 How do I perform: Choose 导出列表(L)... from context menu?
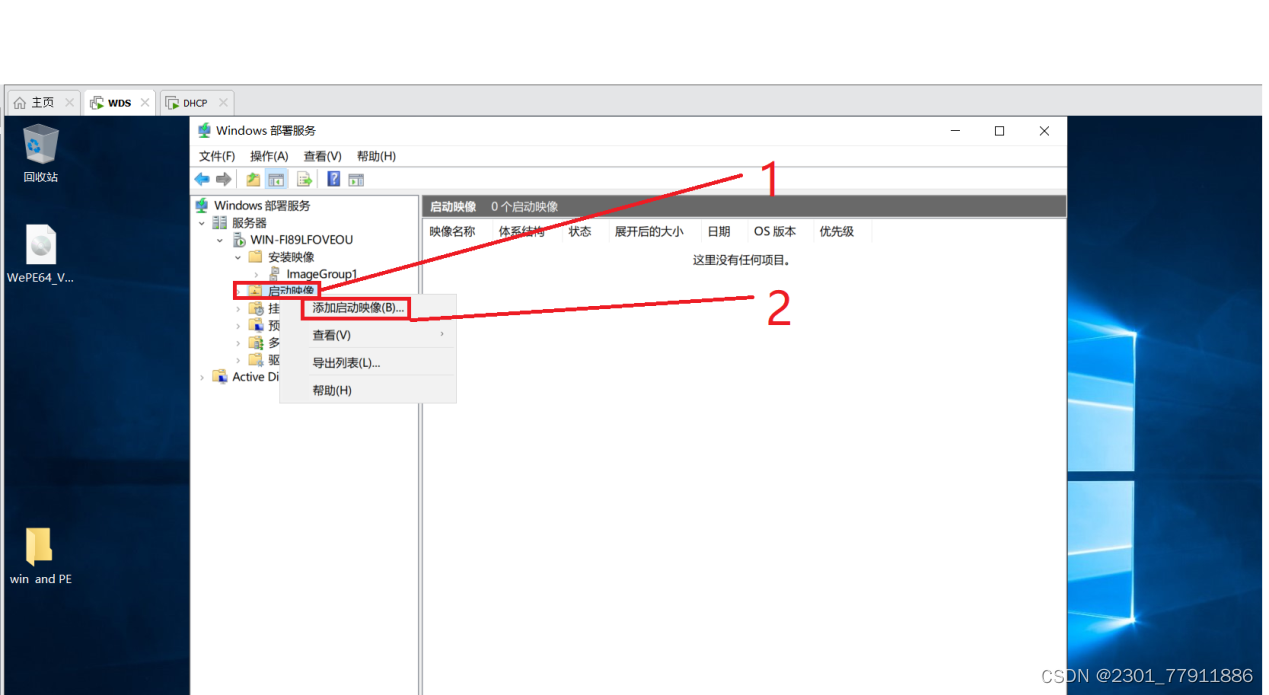pyautogui.click(x=368, y=363)
